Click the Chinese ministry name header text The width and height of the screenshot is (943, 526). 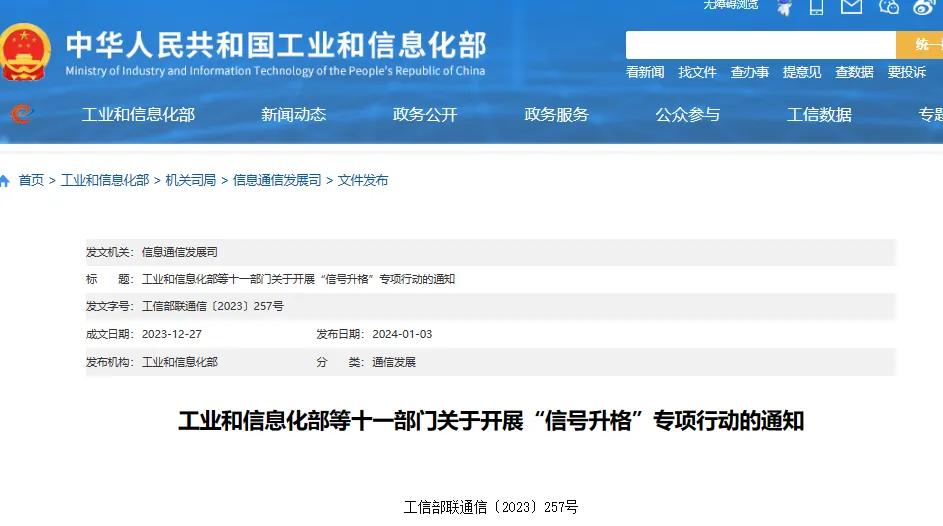pyautogui.click(x=275, y=45)
